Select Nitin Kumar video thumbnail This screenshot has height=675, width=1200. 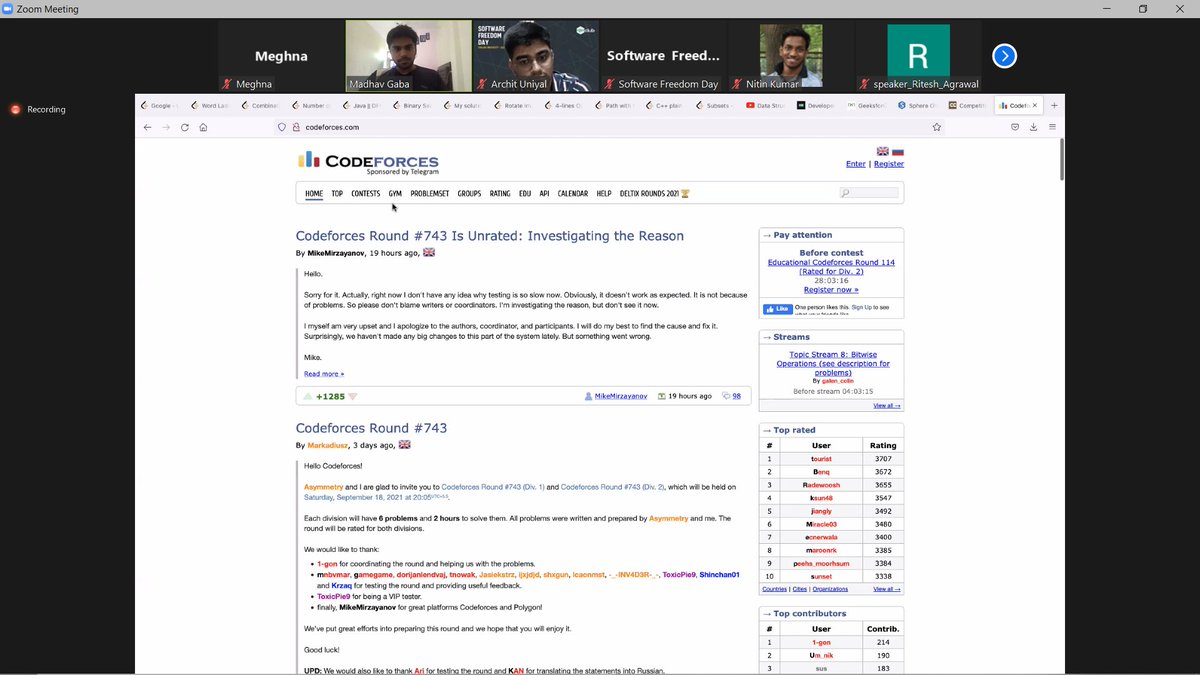[x=791, y=56]
